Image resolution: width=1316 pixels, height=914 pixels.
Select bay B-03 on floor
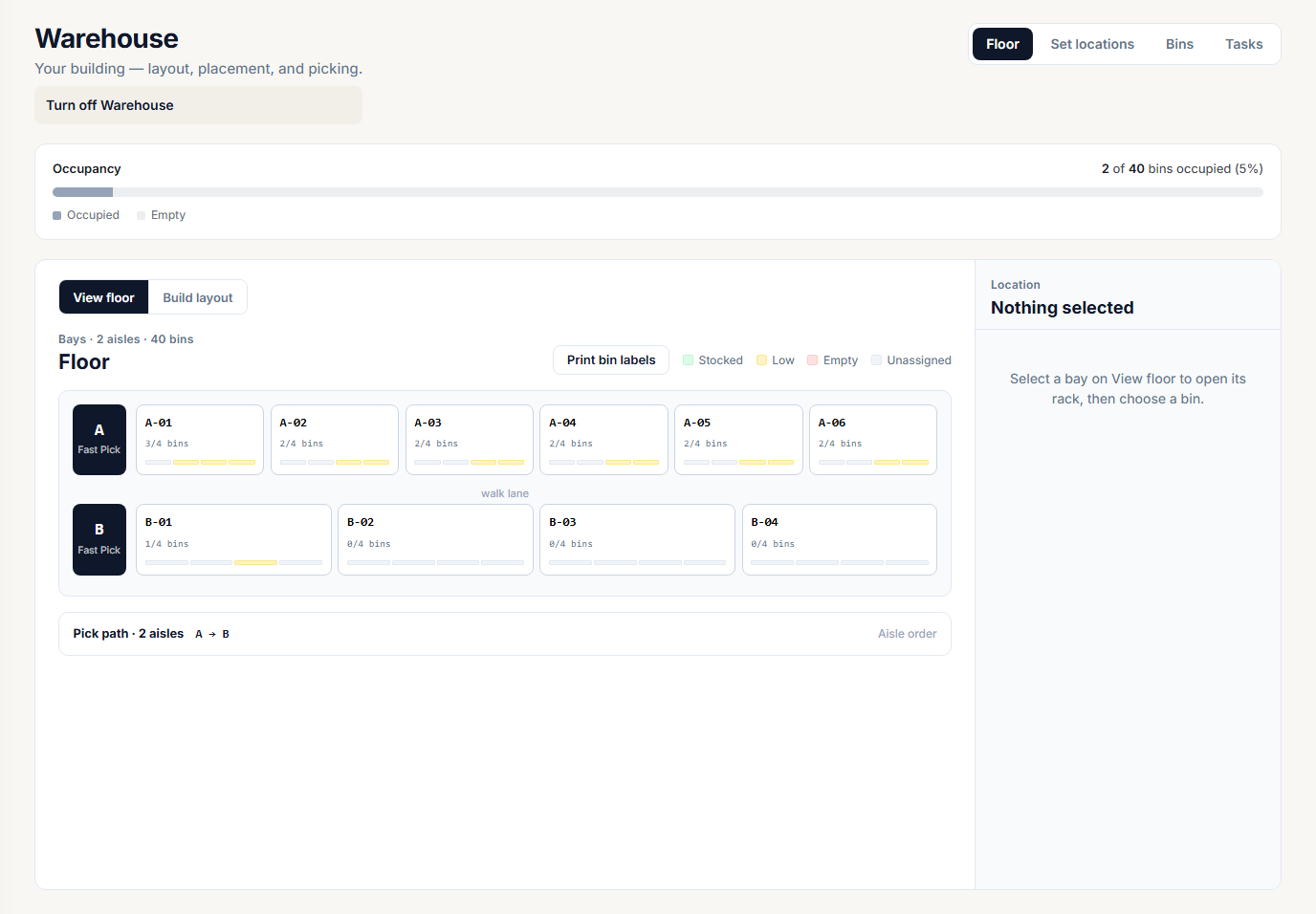click(637, 539)
